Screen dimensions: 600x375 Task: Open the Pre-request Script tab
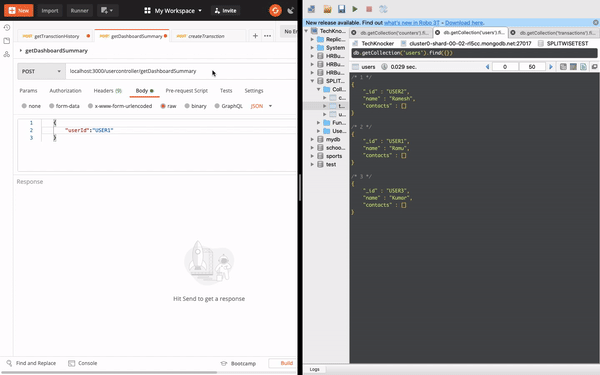click(x=186, y=91)
